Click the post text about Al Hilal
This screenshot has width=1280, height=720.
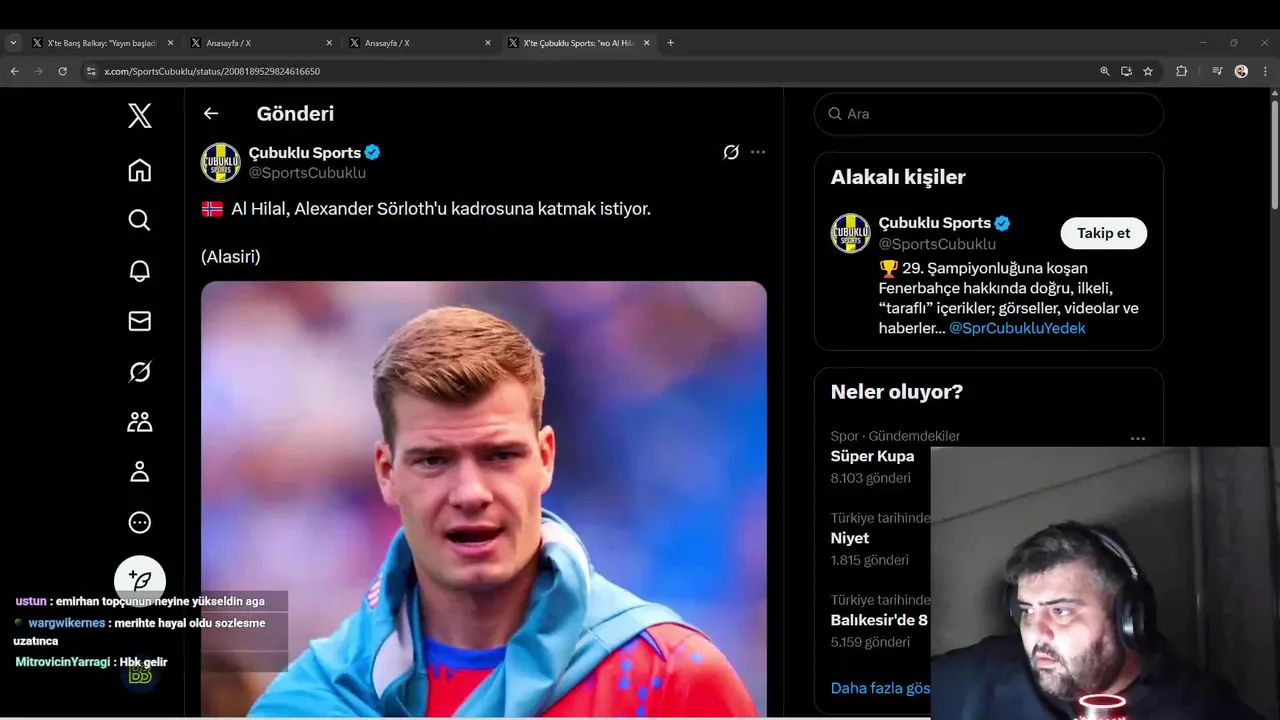coord(426,209)
